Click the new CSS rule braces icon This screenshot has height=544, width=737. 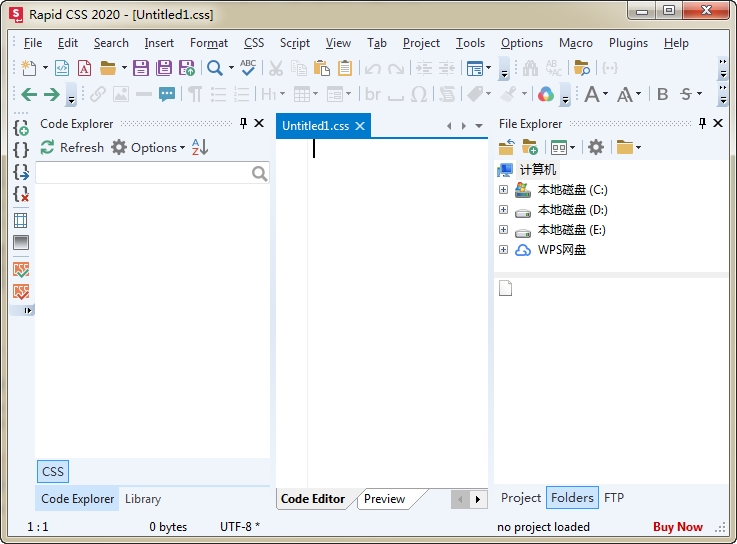pyautogui.click(x=21, y=128)
